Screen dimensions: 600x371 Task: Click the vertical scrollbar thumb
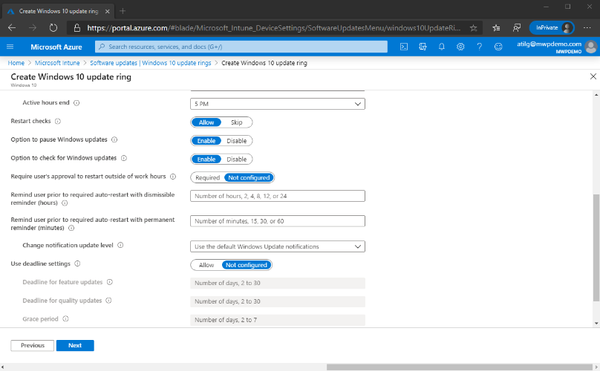[x=596, y=247]
